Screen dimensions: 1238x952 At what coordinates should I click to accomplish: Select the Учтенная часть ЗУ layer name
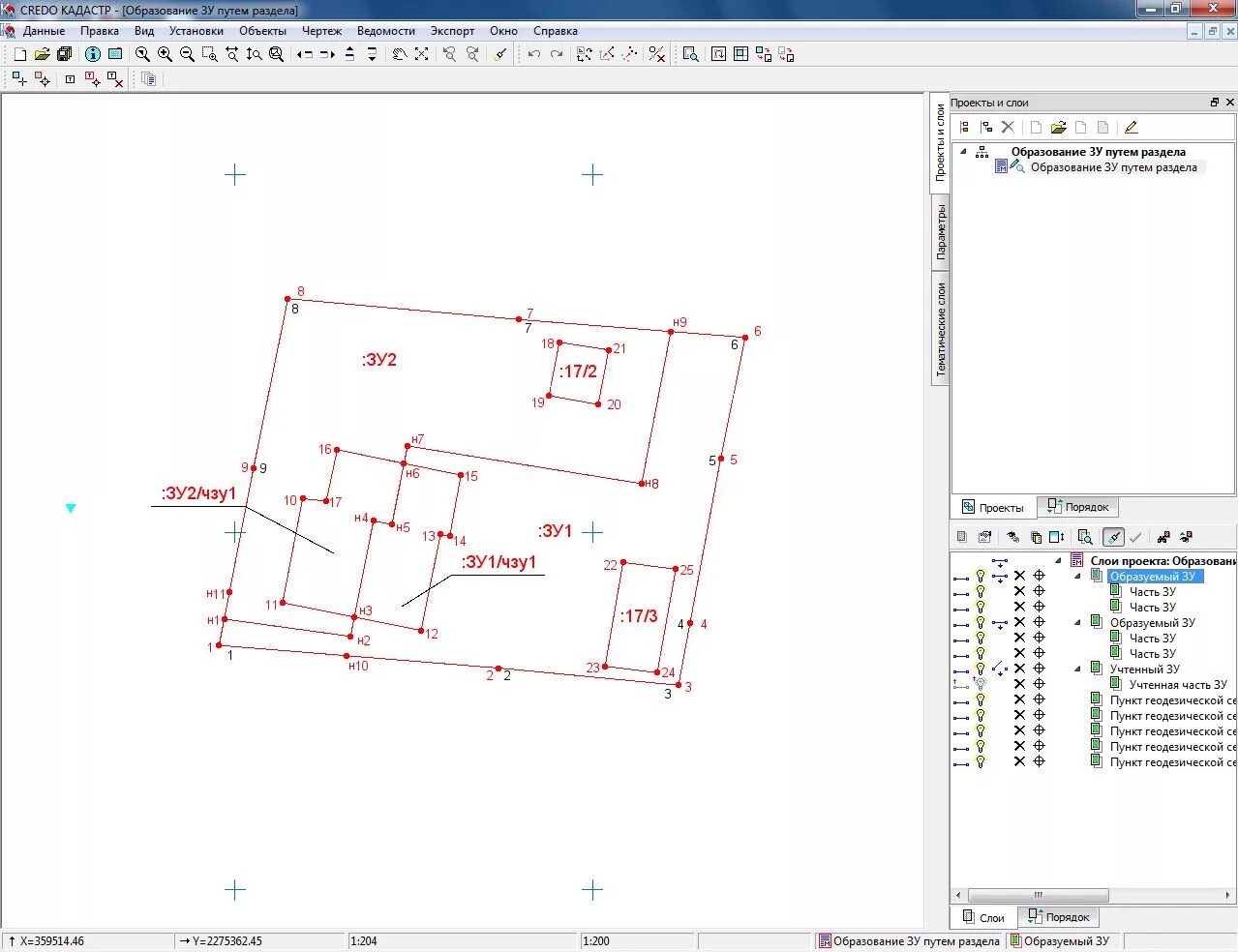tap(1178, 684)
